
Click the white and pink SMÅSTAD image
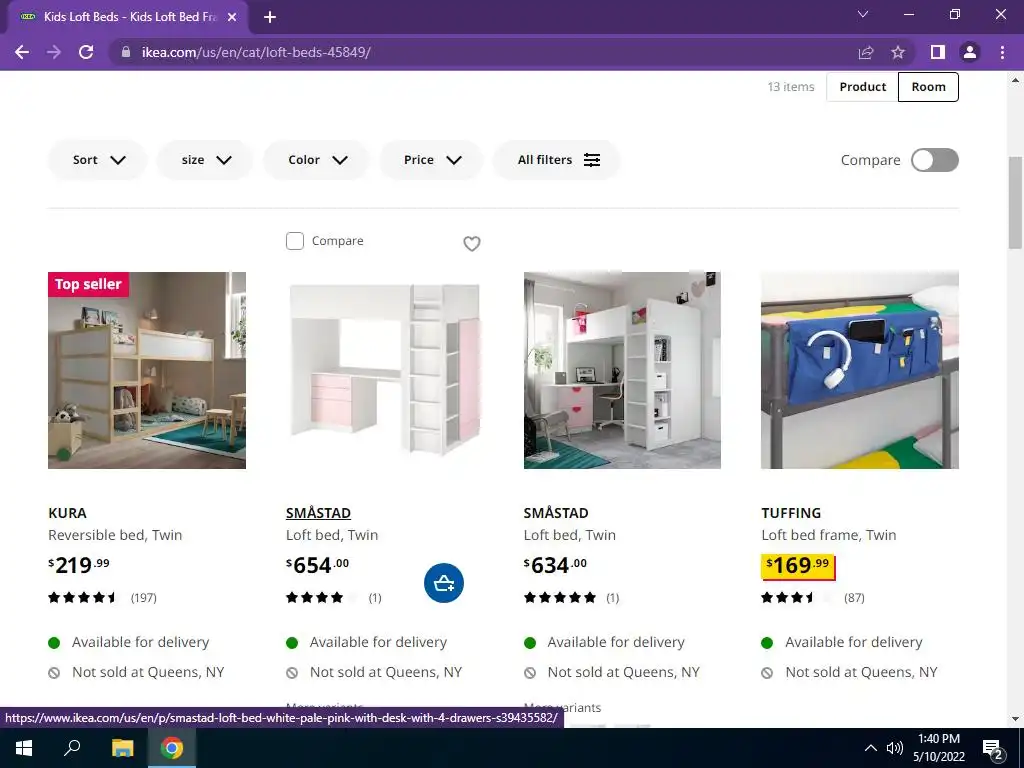point(385,370)
